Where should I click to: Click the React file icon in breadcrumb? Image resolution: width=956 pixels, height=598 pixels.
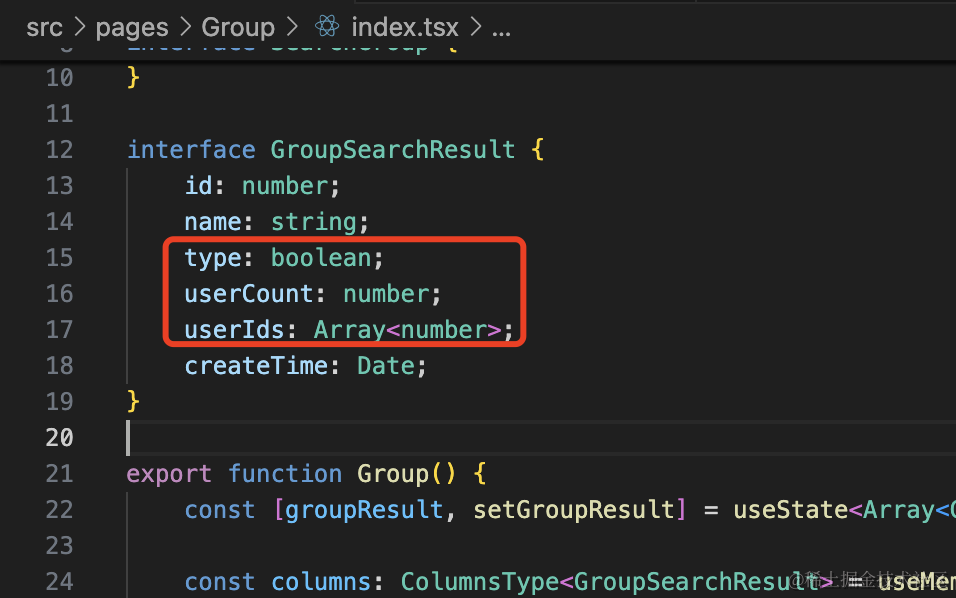click(x=327, y=27)
